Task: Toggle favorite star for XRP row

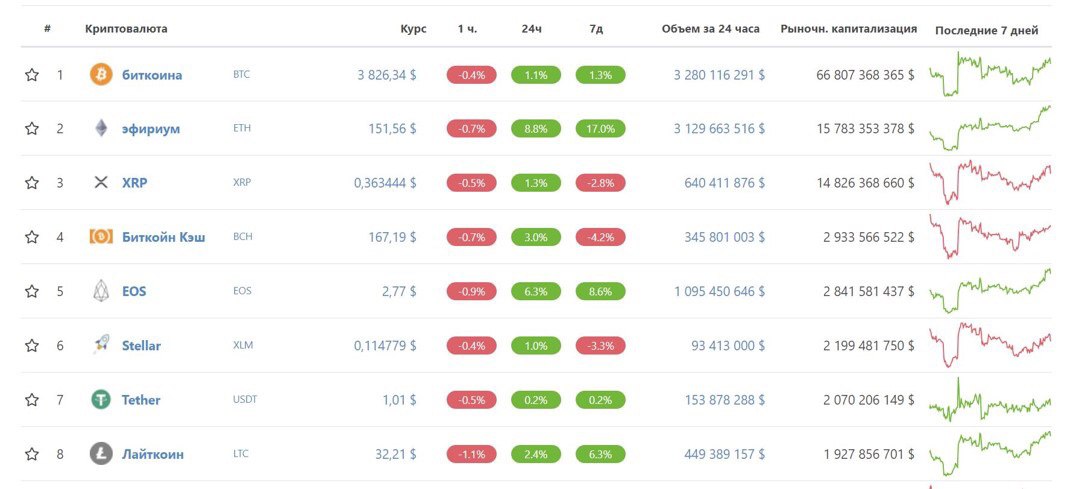Action: point(32,183)
